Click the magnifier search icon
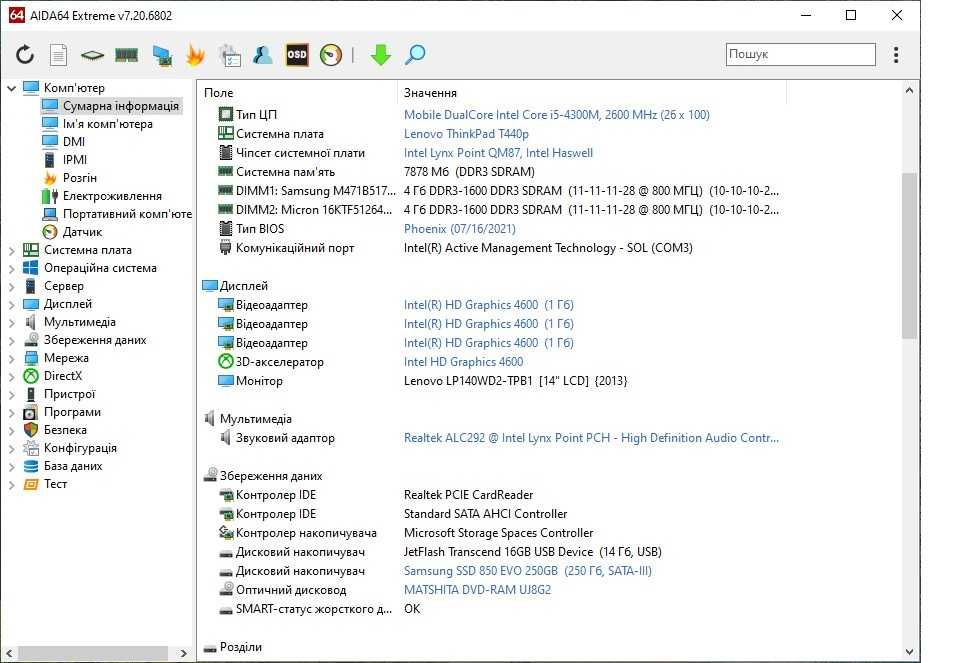The height and width of the screenshot is (663, 960). pos(415,55)
